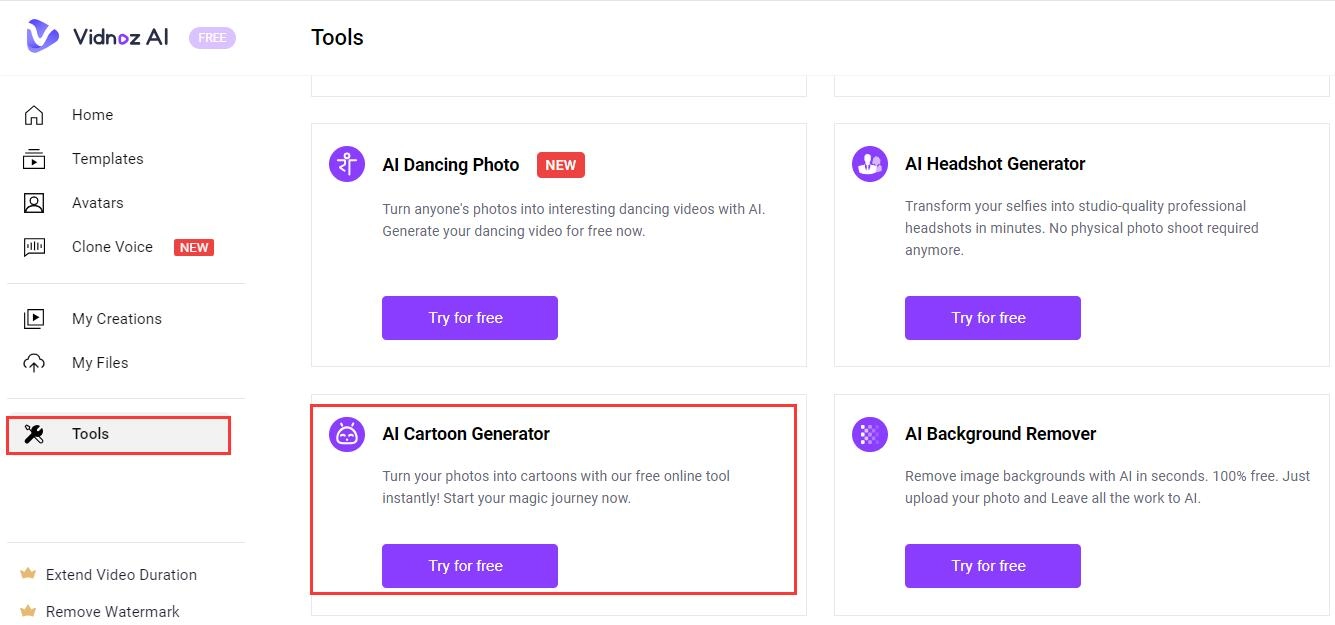Go to My Creations in sidebar
Viewport: 1335px width, 625px height.
click(x=116, y=319)
